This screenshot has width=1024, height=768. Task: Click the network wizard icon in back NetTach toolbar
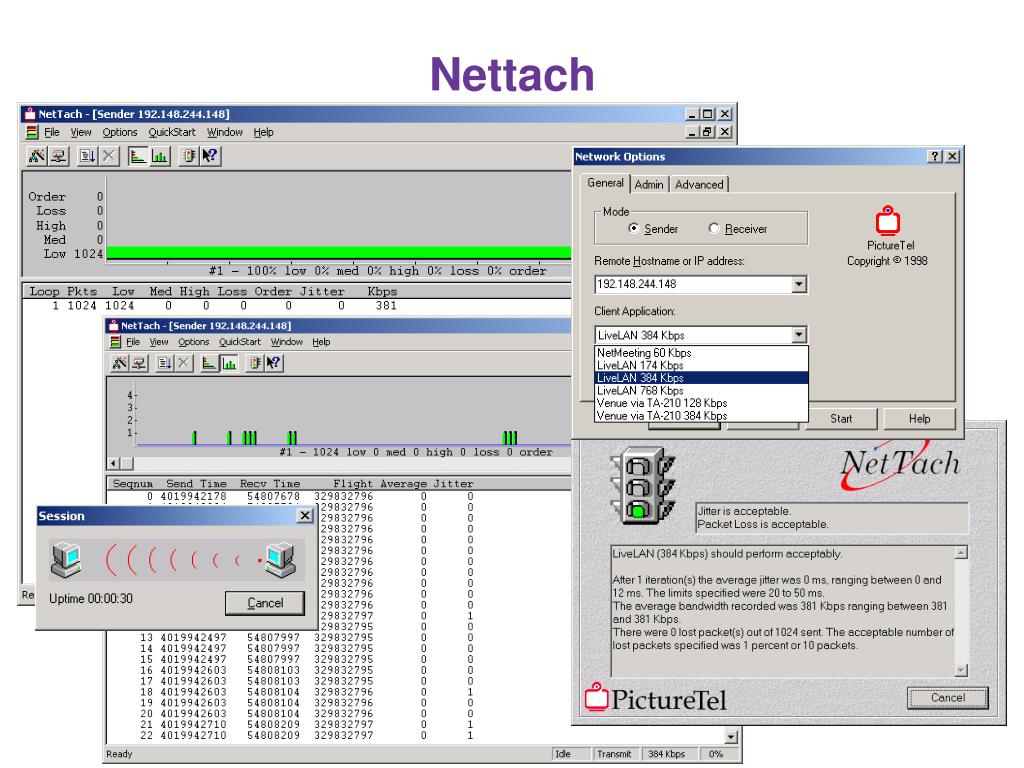[37, 156]
